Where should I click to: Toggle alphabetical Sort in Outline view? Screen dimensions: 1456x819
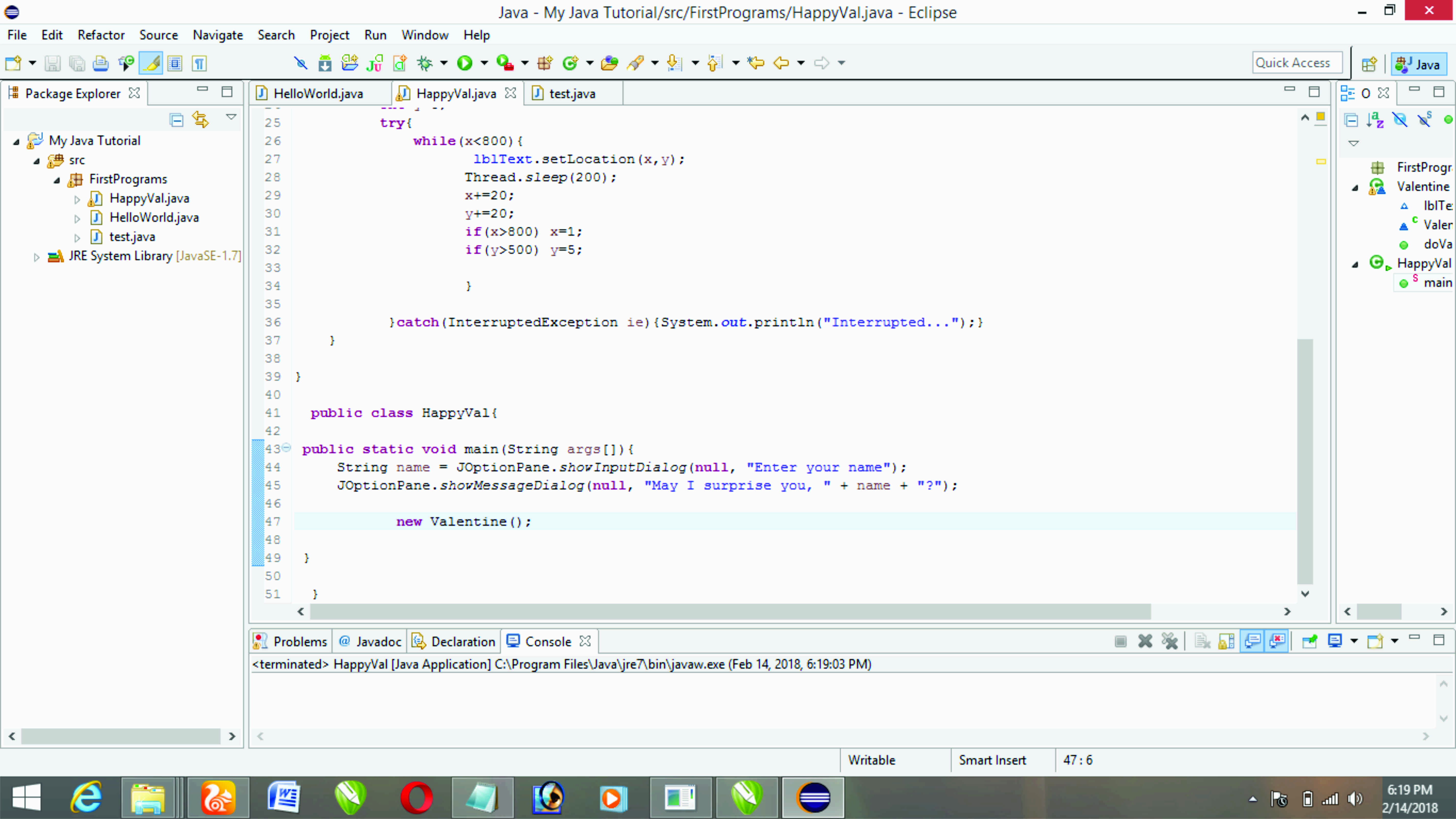click(x=1375, y=120)
